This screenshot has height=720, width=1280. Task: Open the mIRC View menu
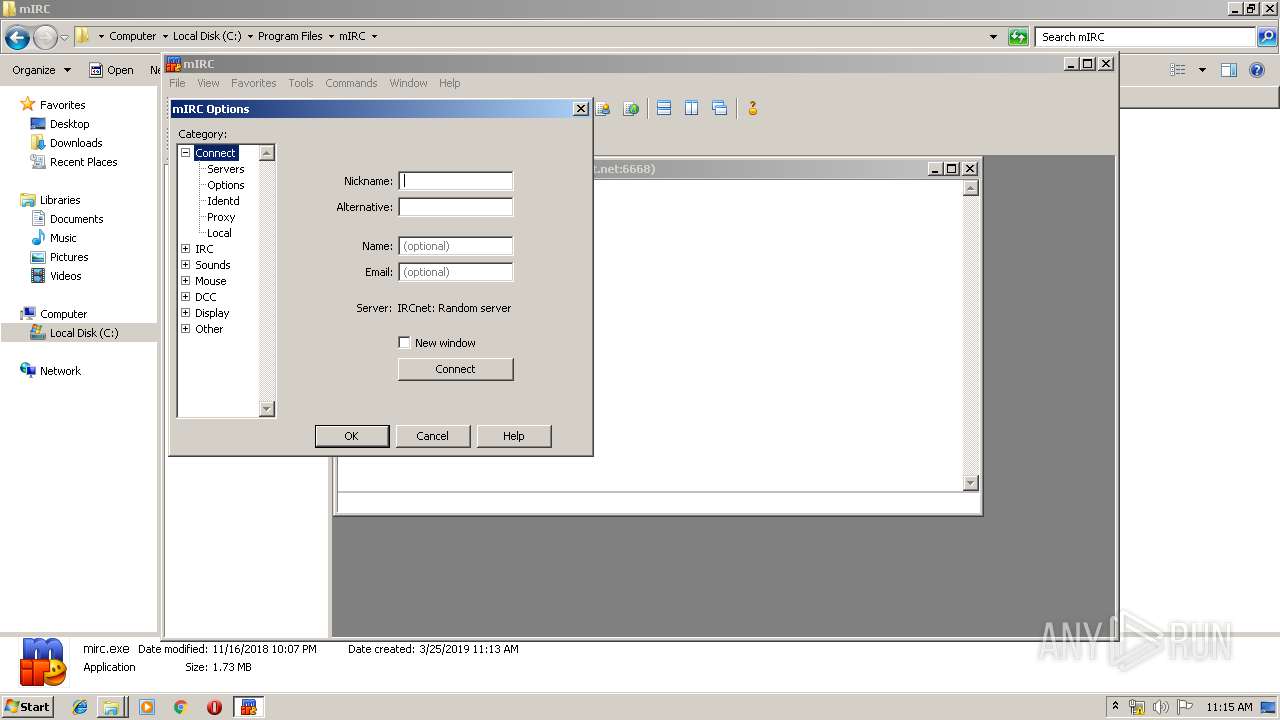(208, 83)
